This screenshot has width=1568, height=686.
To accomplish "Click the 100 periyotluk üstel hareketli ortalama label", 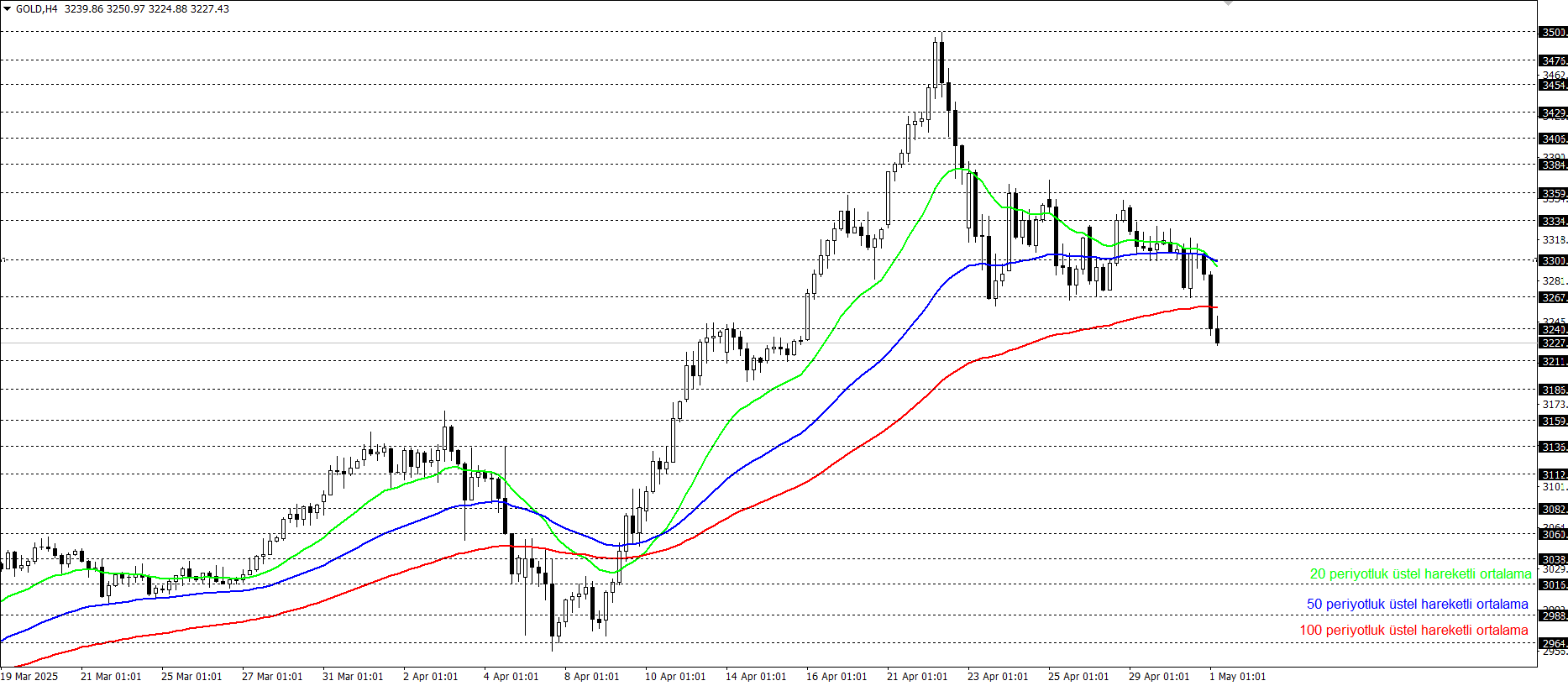I will click(1414, 630).
